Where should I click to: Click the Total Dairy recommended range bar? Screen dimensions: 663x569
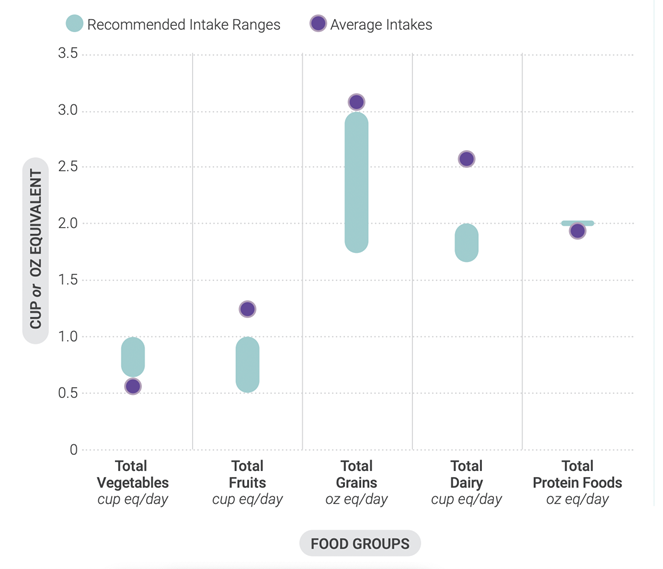466,243
